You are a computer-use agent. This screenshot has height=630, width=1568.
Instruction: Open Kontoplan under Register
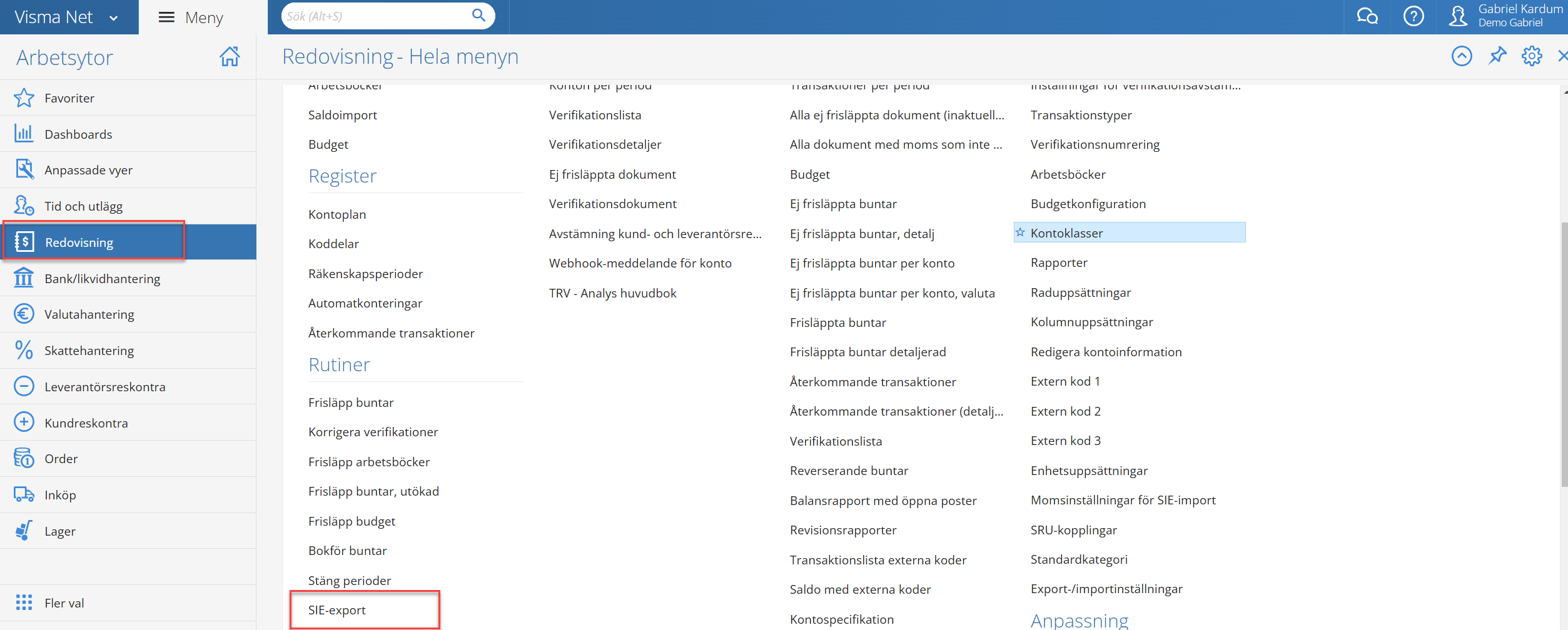click(336, 214)
